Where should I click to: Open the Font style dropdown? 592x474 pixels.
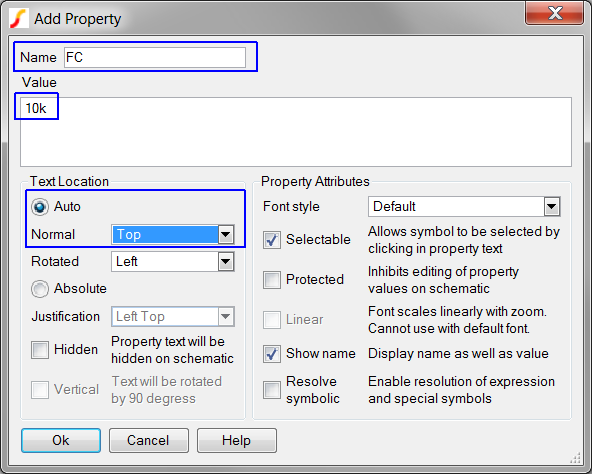[x=464, y=207]
